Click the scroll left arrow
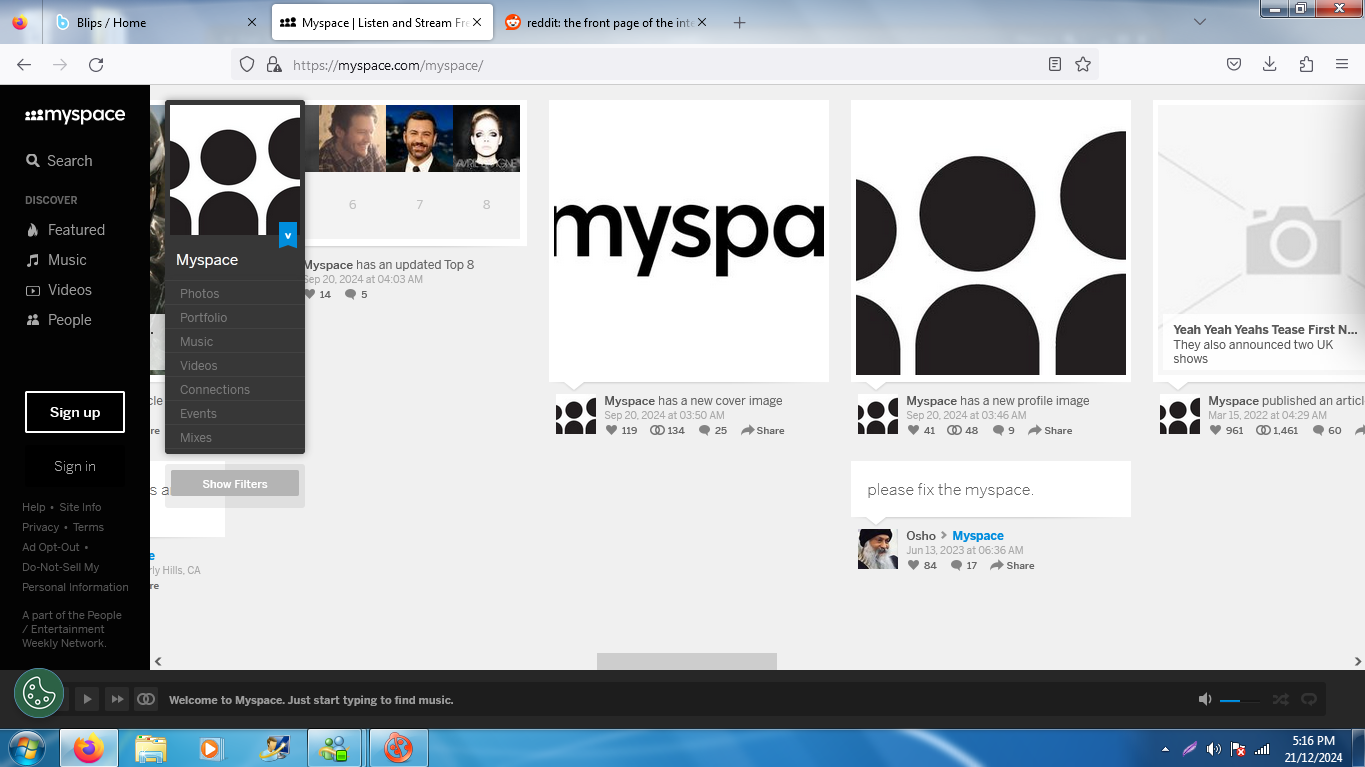Image resolution: width=1365 pixels, height=767 pixels. (158, 661)
